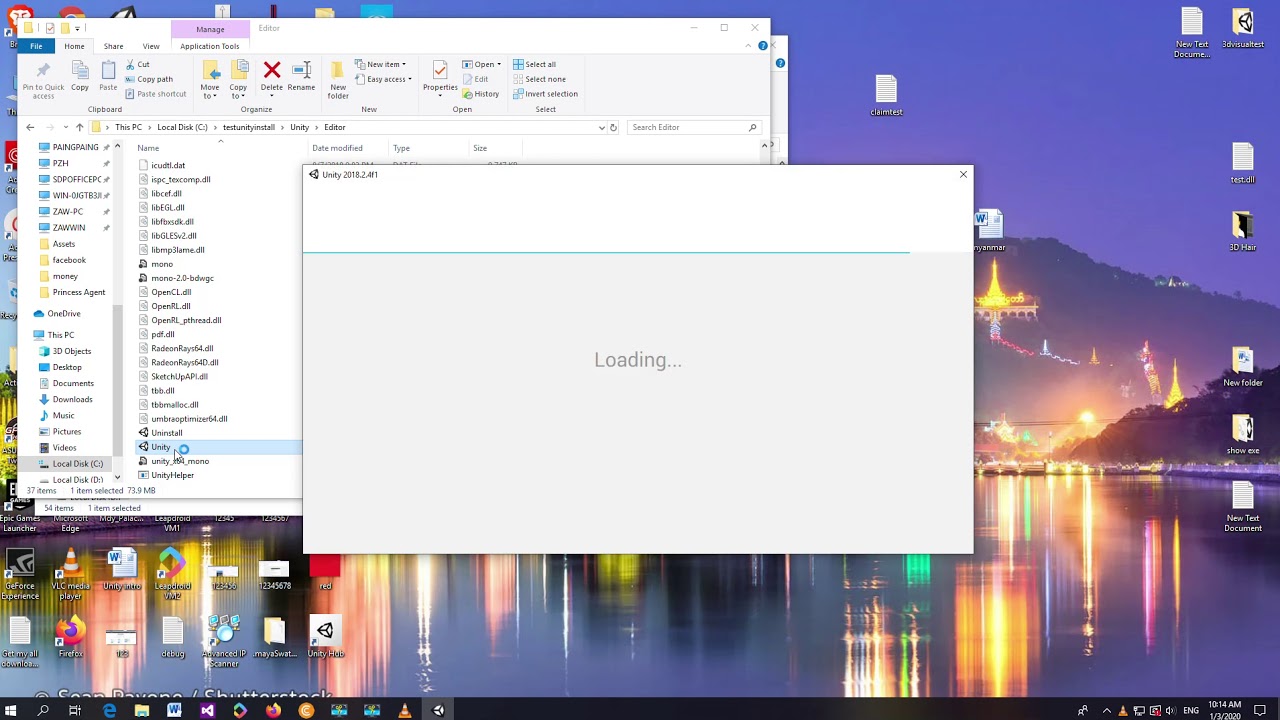The image size is (1280, 720).
Task: Click the Paste icon in ribbon
Action: [108, 74]
